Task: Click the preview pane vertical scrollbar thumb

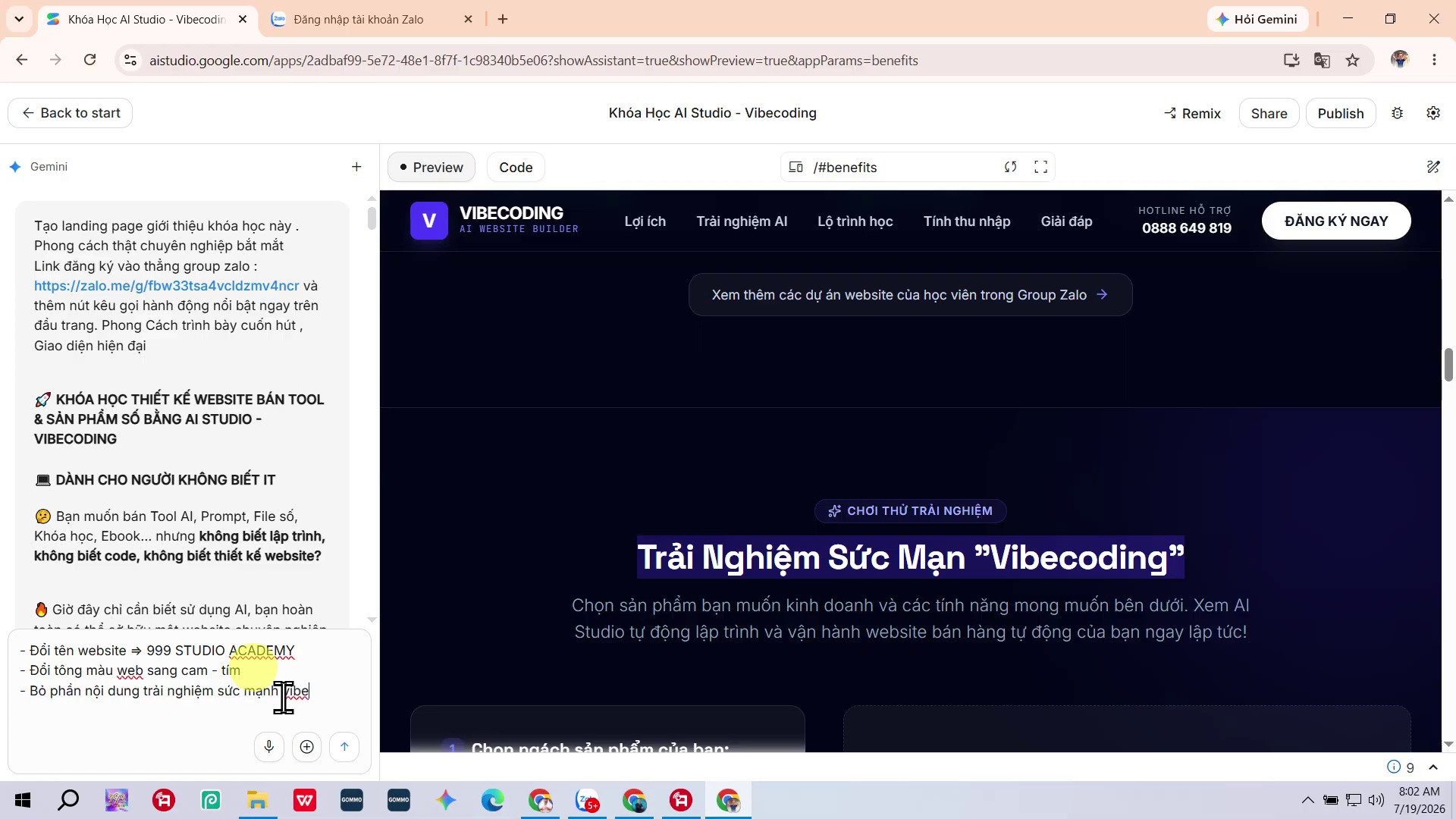Action: [x=1448, y=365]
